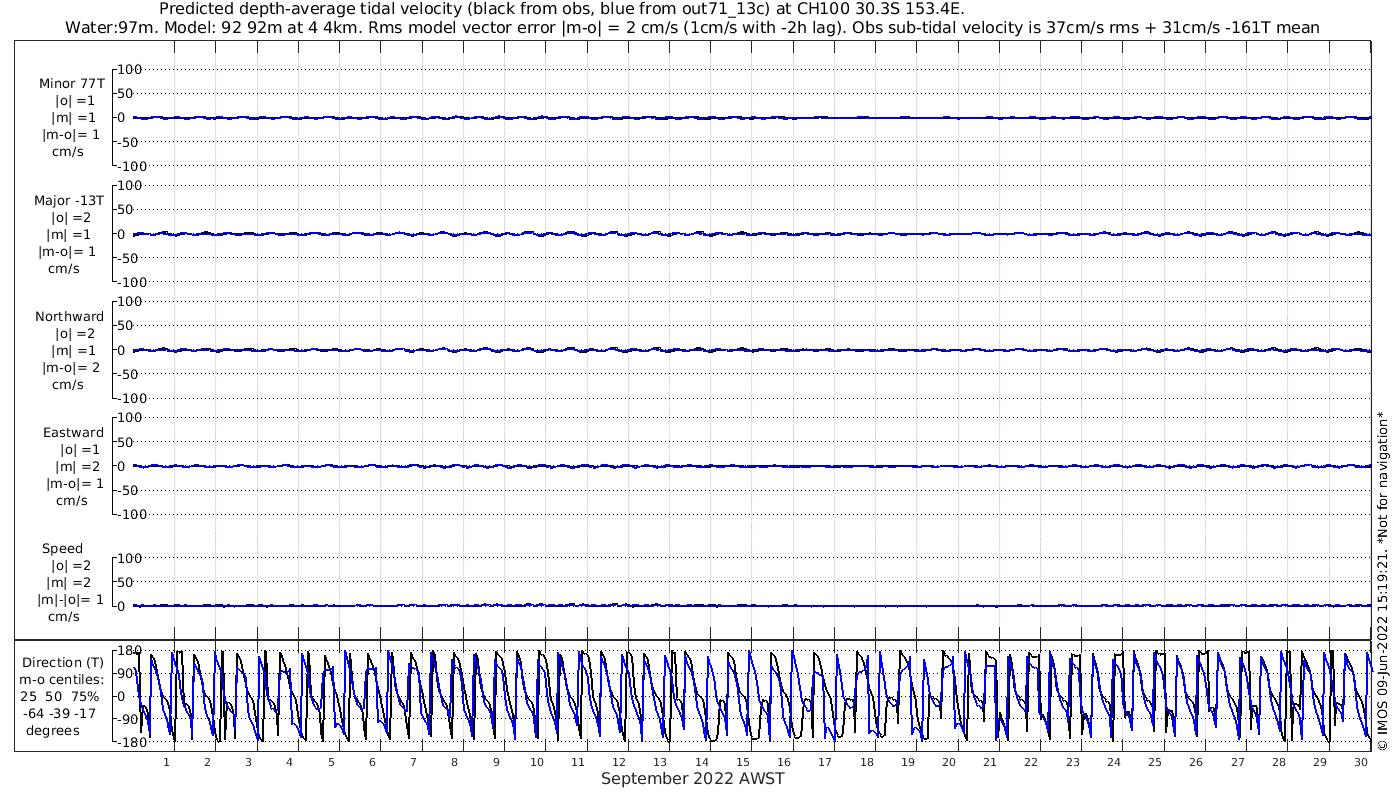Click the "September 2022 AWST" axis title

point(693,779)
